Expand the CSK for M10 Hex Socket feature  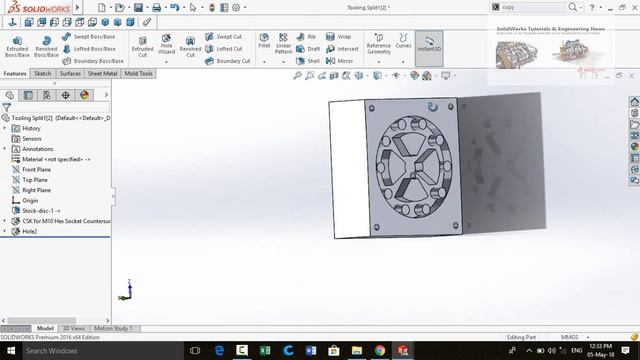4,221
